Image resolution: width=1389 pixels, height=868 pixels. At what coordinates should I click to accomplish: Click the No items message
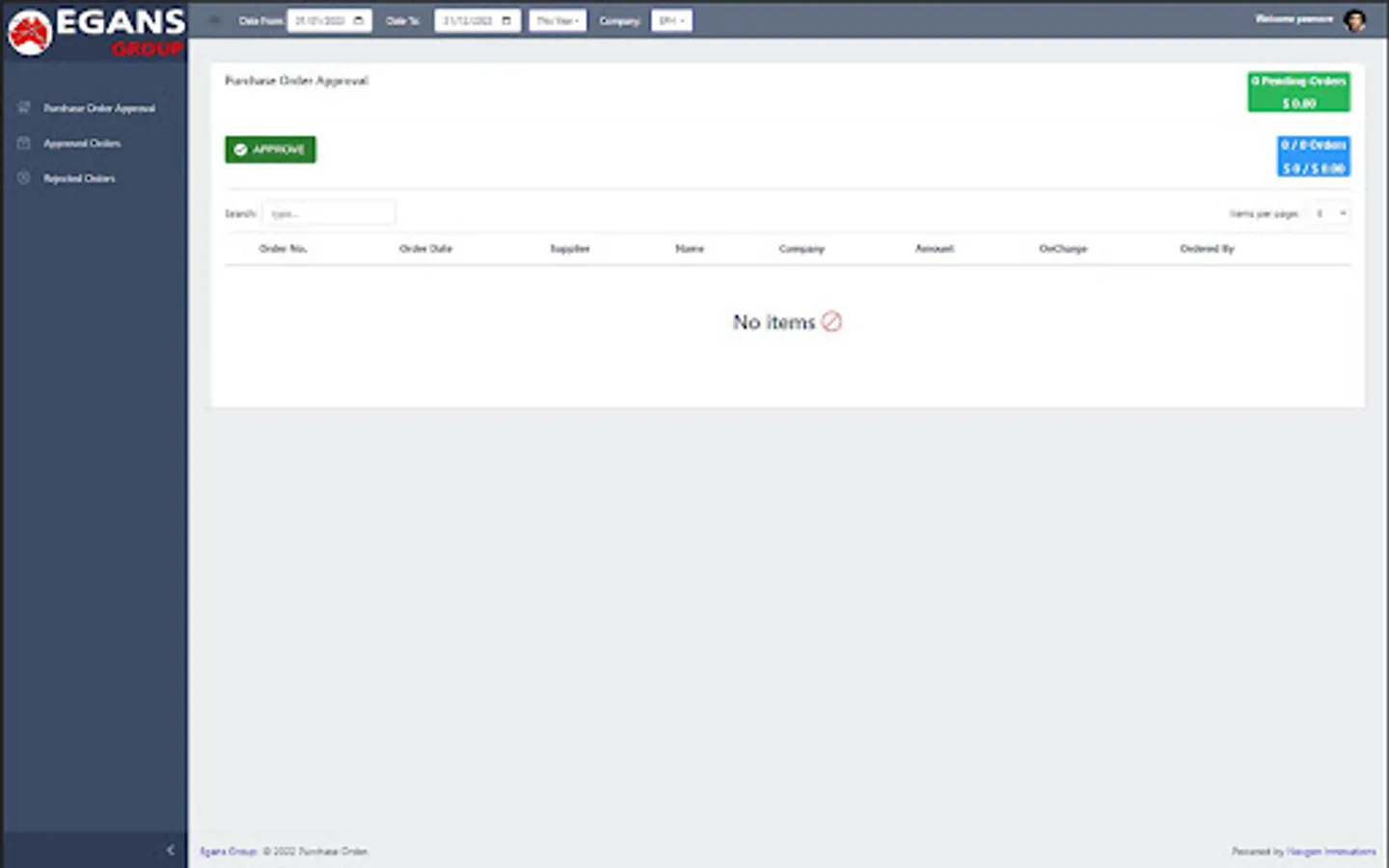(x=787, y=322)
